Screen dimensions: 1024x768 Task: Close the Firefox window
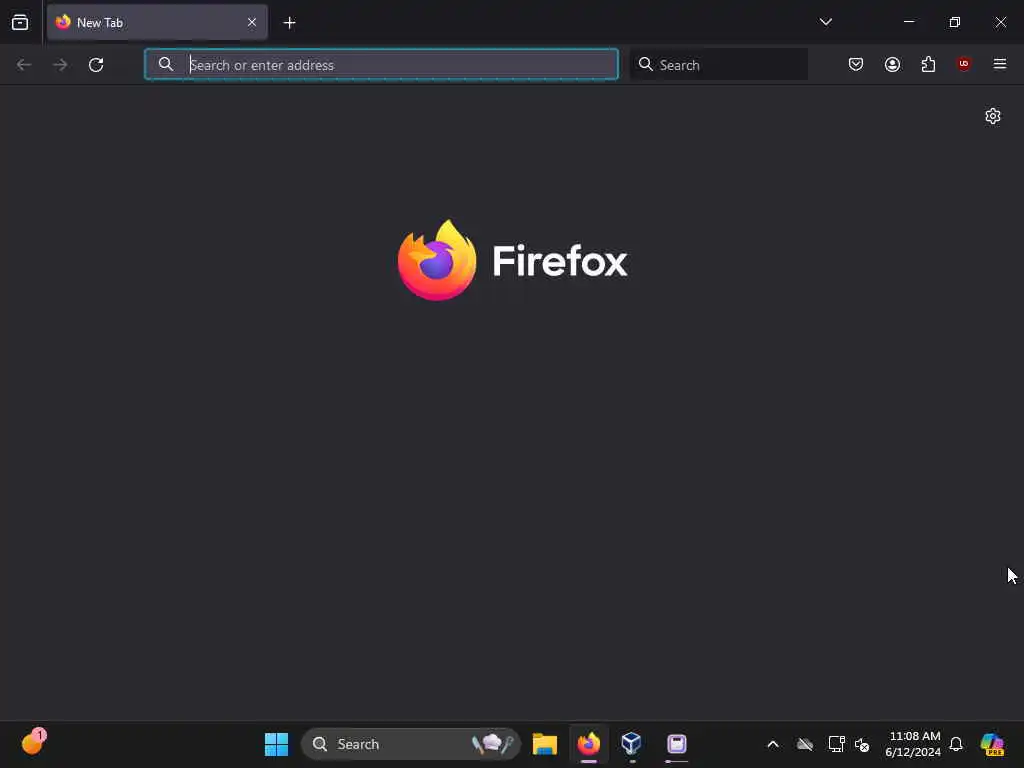(x=1000, y=22)
